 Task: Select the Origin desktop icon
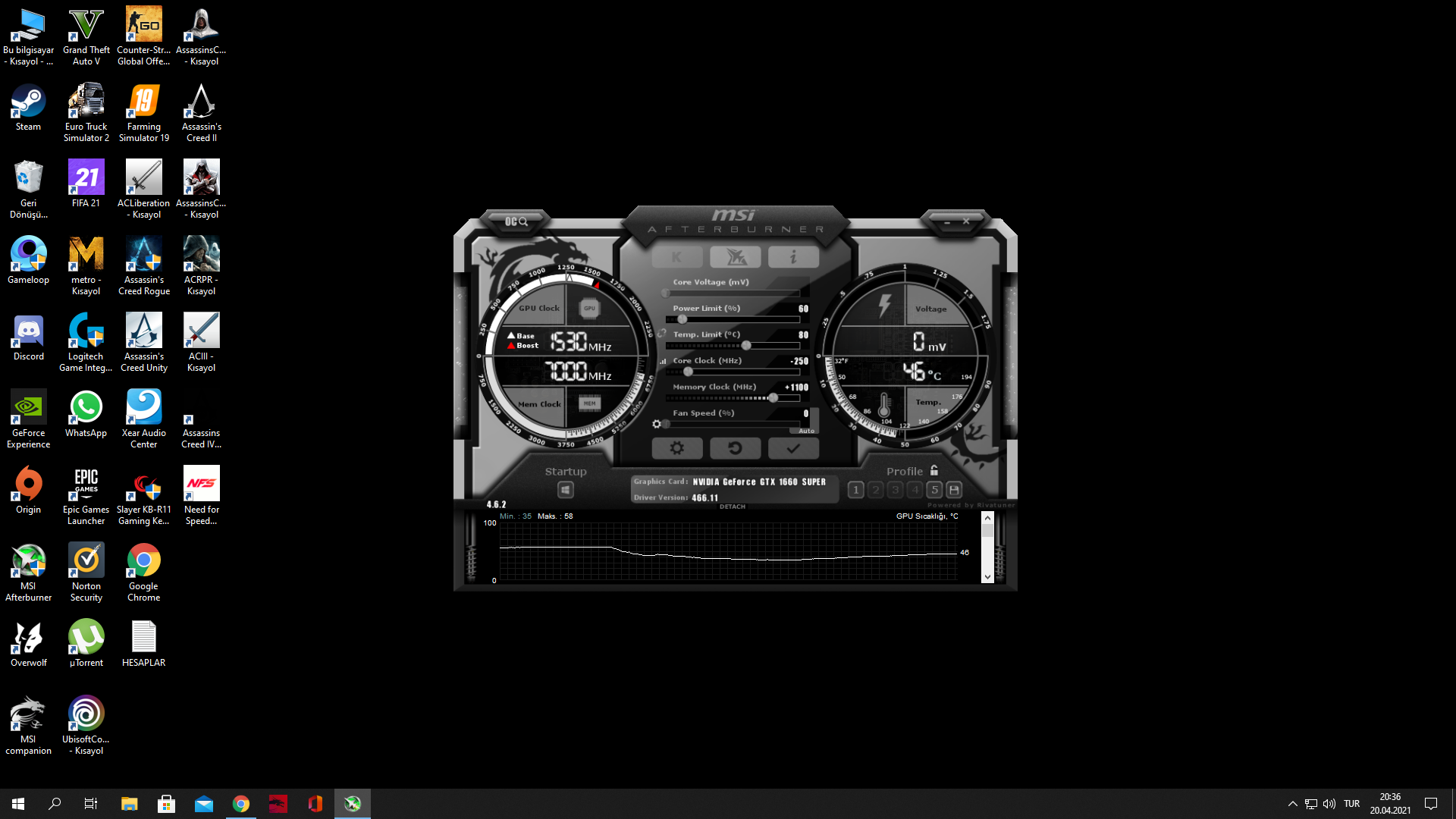click(x=28, y=491)
